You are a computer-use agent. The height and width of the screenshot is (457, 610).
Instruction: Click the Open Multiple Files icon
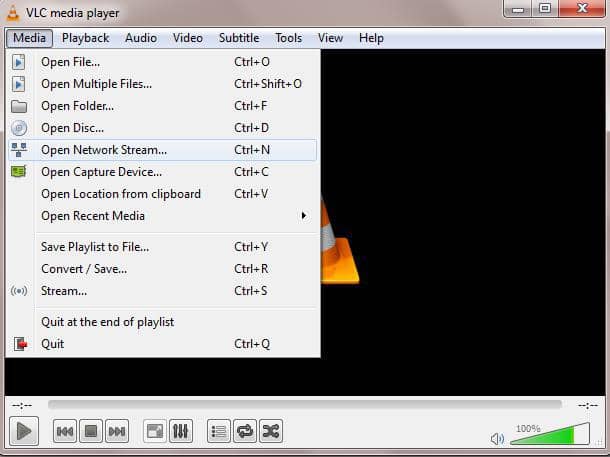coord(18,84)
